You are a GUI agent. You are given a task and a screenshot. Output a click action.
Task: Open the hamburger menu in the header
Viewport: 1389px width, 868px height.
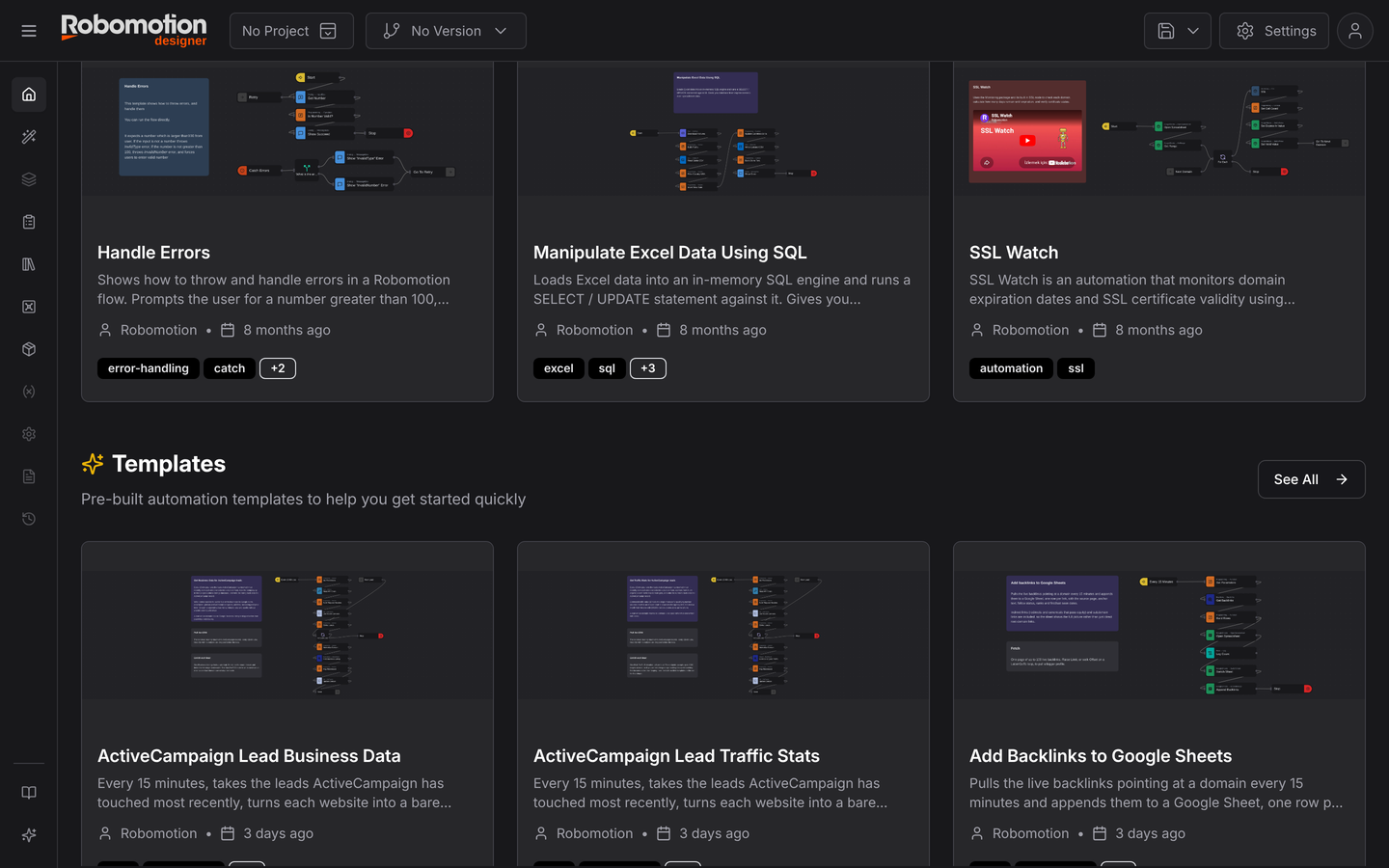[x=29, y=31]
